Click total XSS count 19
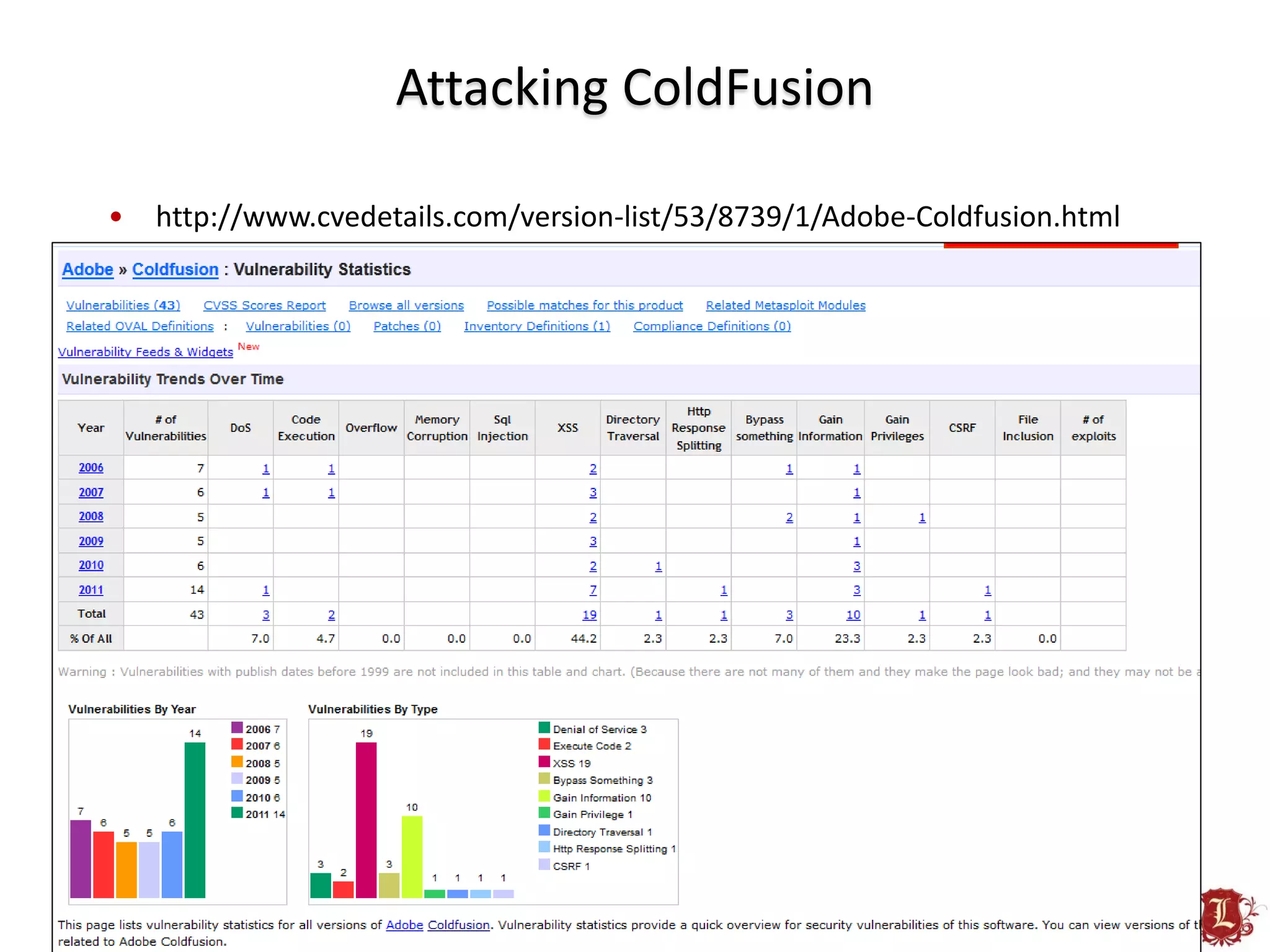The image size is (1270, 952). (x=590, y=615)
